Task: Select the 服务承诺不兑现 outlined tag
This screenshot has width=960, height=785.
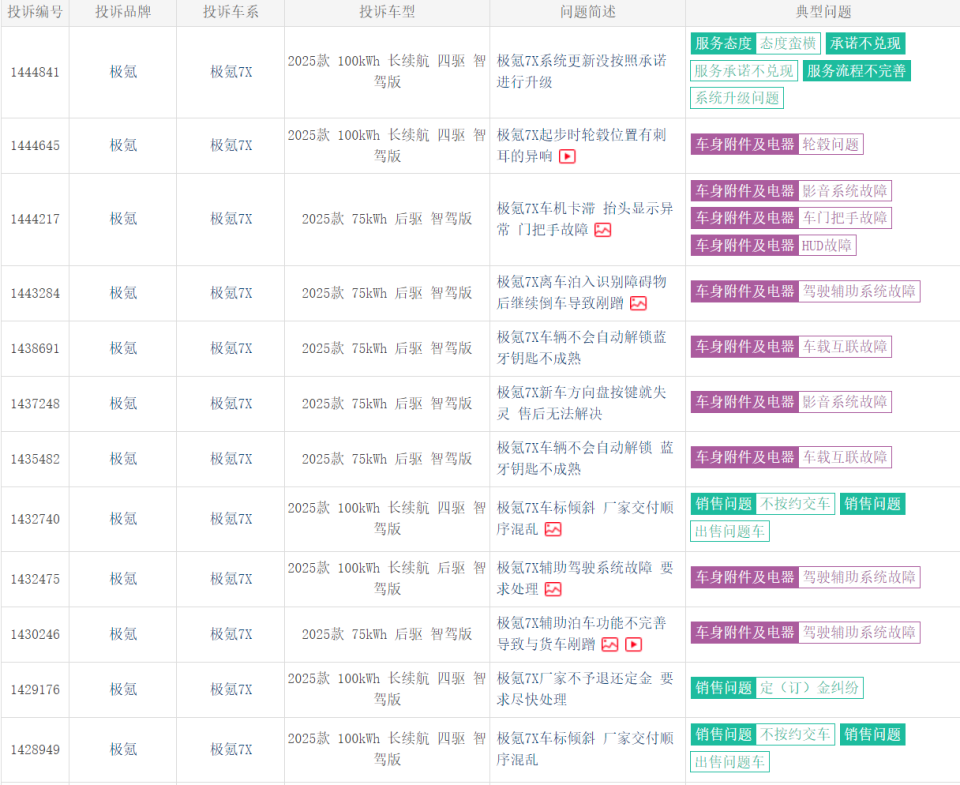Action: tap(744, 71)
